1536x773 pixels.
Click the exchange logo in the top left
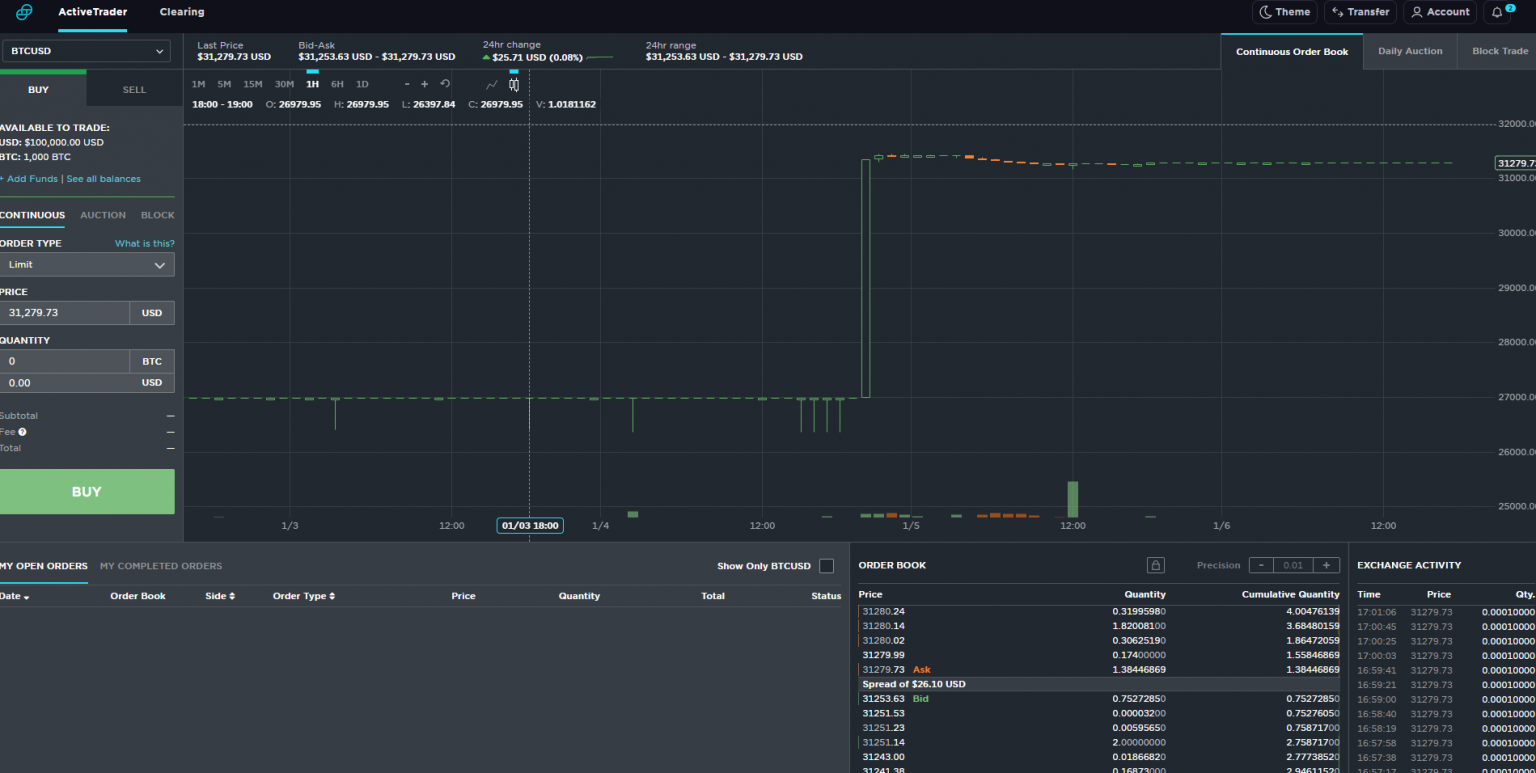(x=23, y=13)
